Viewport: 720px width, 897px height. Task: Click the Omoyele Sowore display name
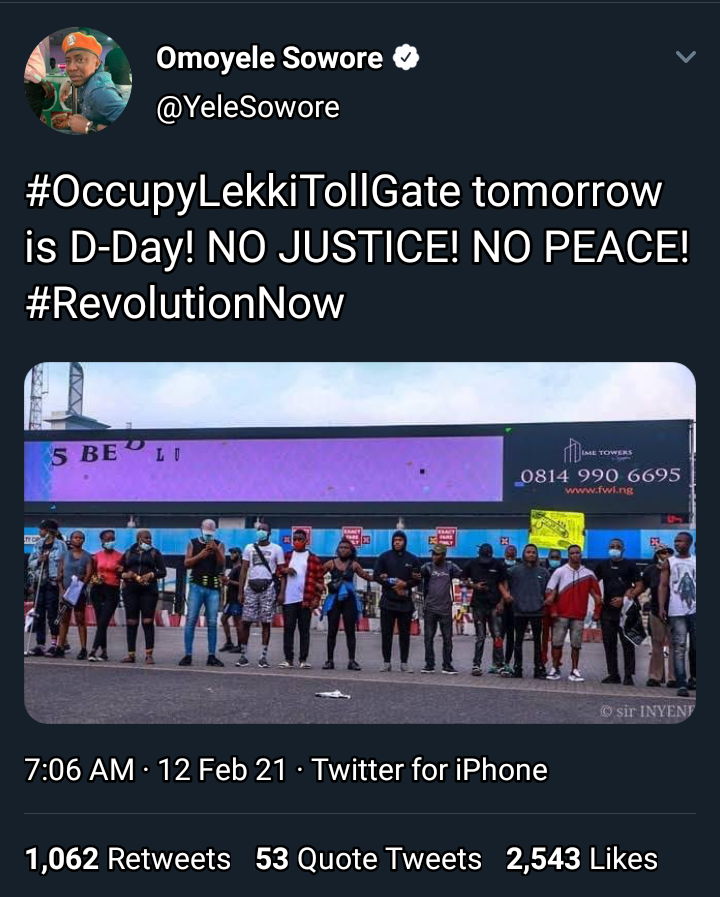click(269, 59)
